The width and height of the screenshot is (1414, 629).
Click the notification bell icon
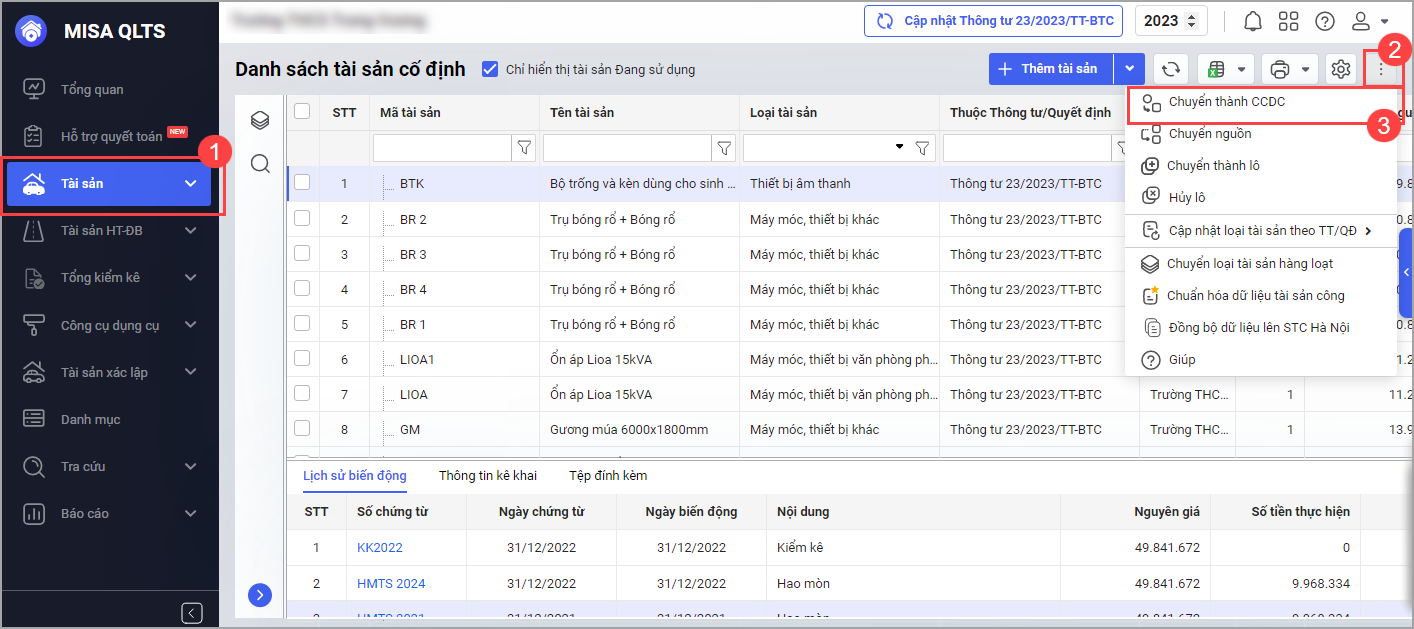[x=1252, y=21]
